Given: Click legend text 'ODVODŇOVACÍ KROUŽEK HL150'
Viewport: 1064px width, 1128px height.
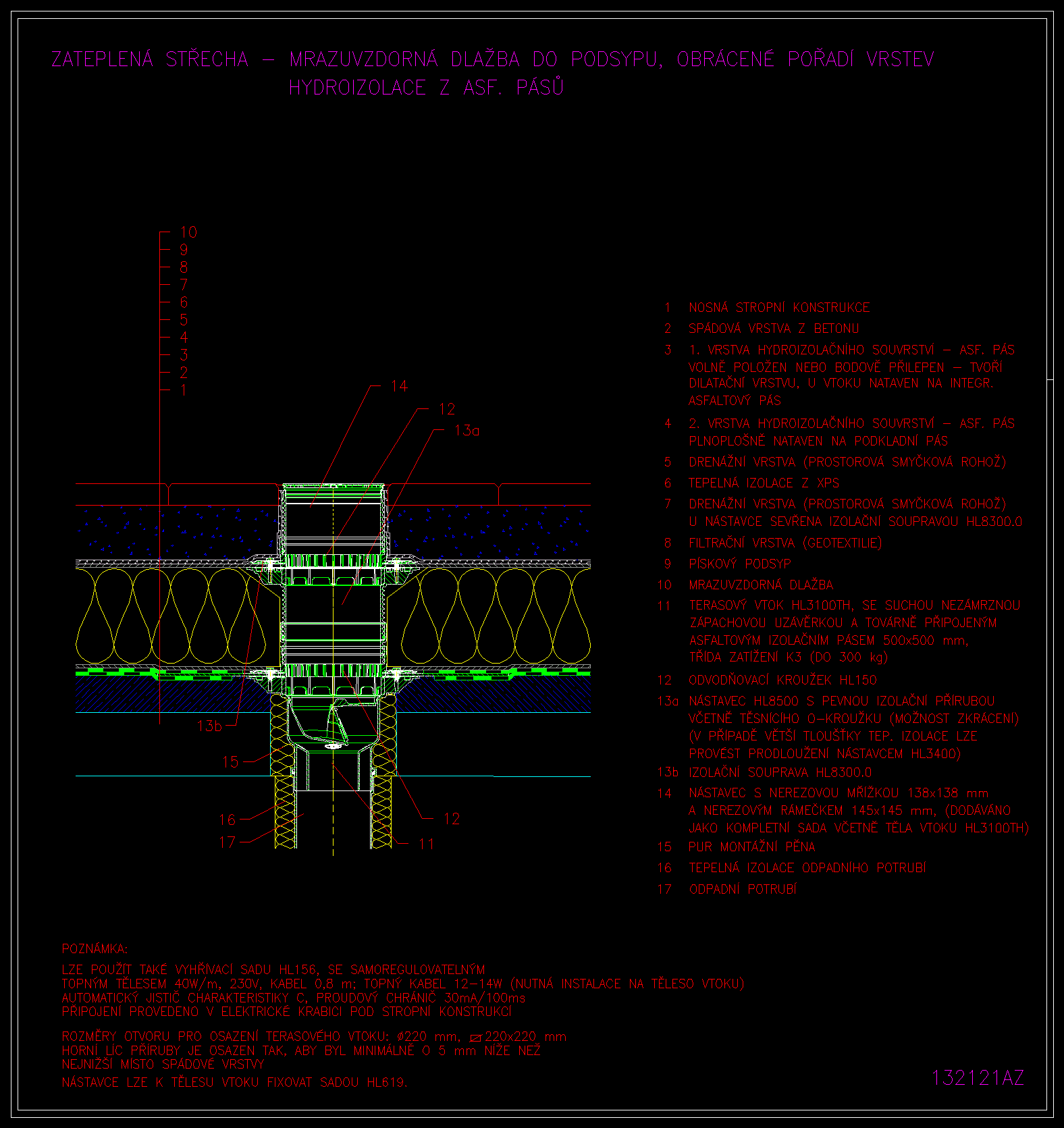Looking at the screenshot, I should (x=782, y=680).
